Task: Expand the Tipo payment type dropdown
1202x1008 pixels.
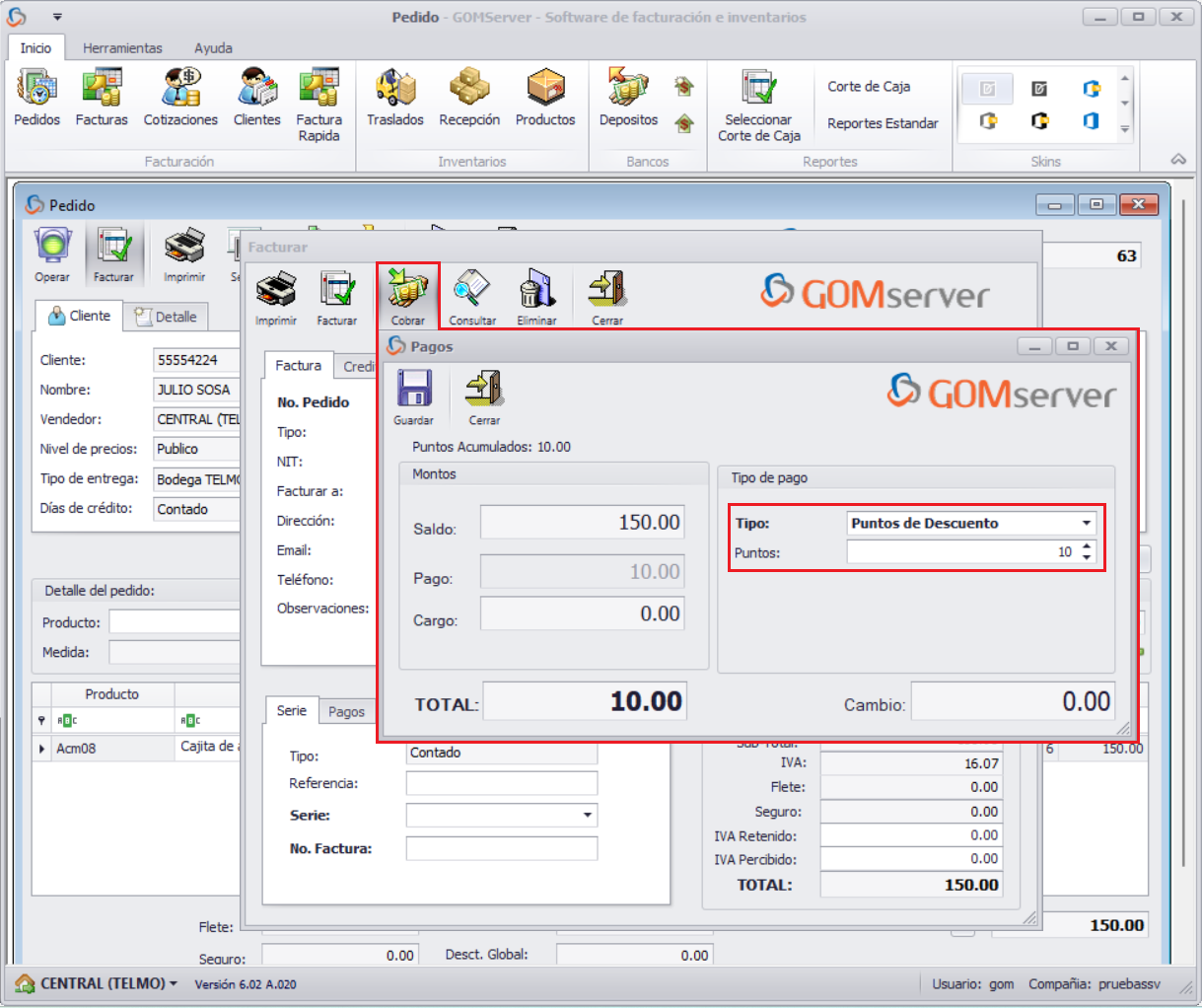Action: coord(1086,524)
